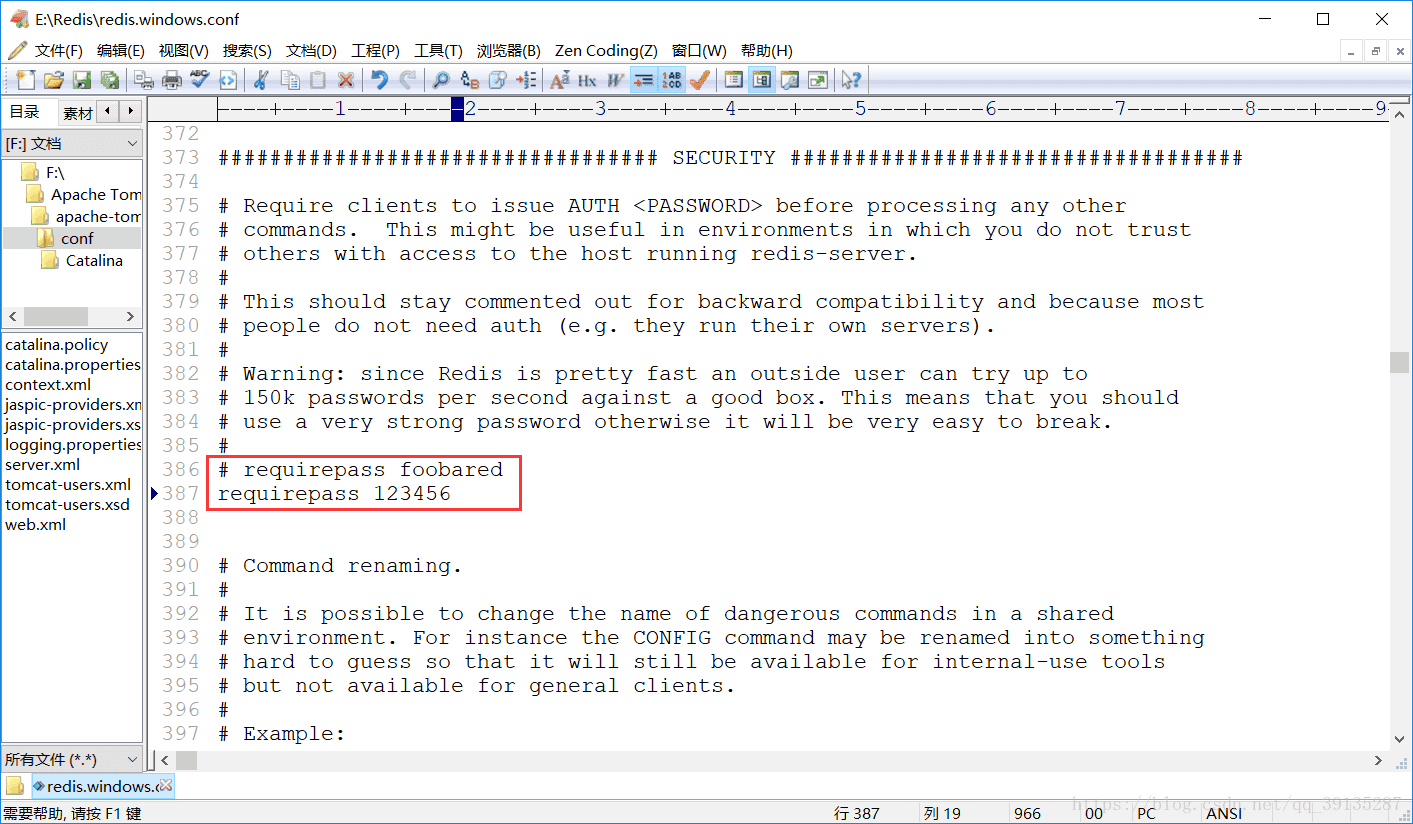The image size is (1413, 824).
Task: Open the 编辑(E) menu
Action: 121,51
